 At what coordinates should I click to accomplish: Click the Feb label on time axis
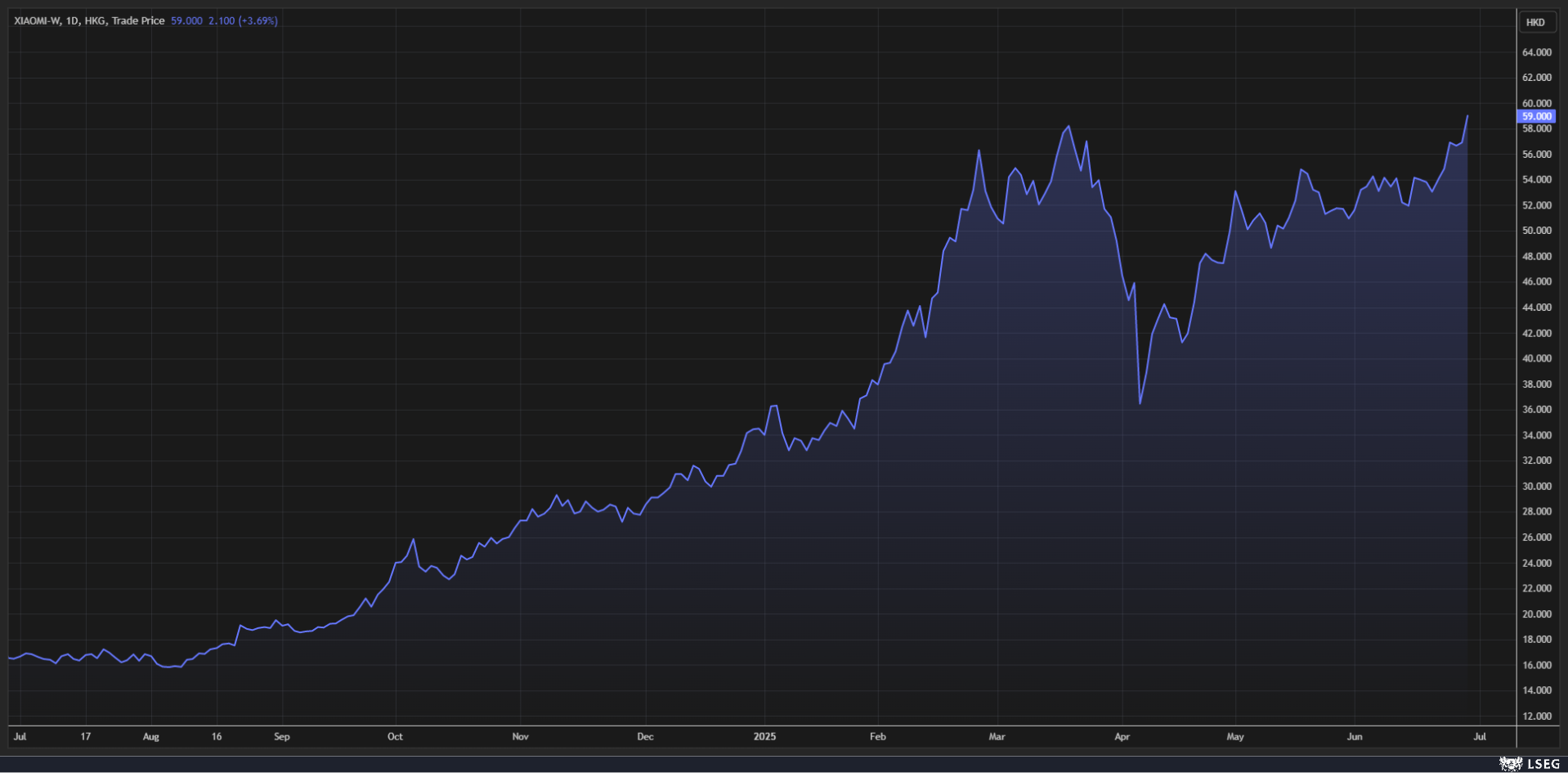(x=878, y=736)
